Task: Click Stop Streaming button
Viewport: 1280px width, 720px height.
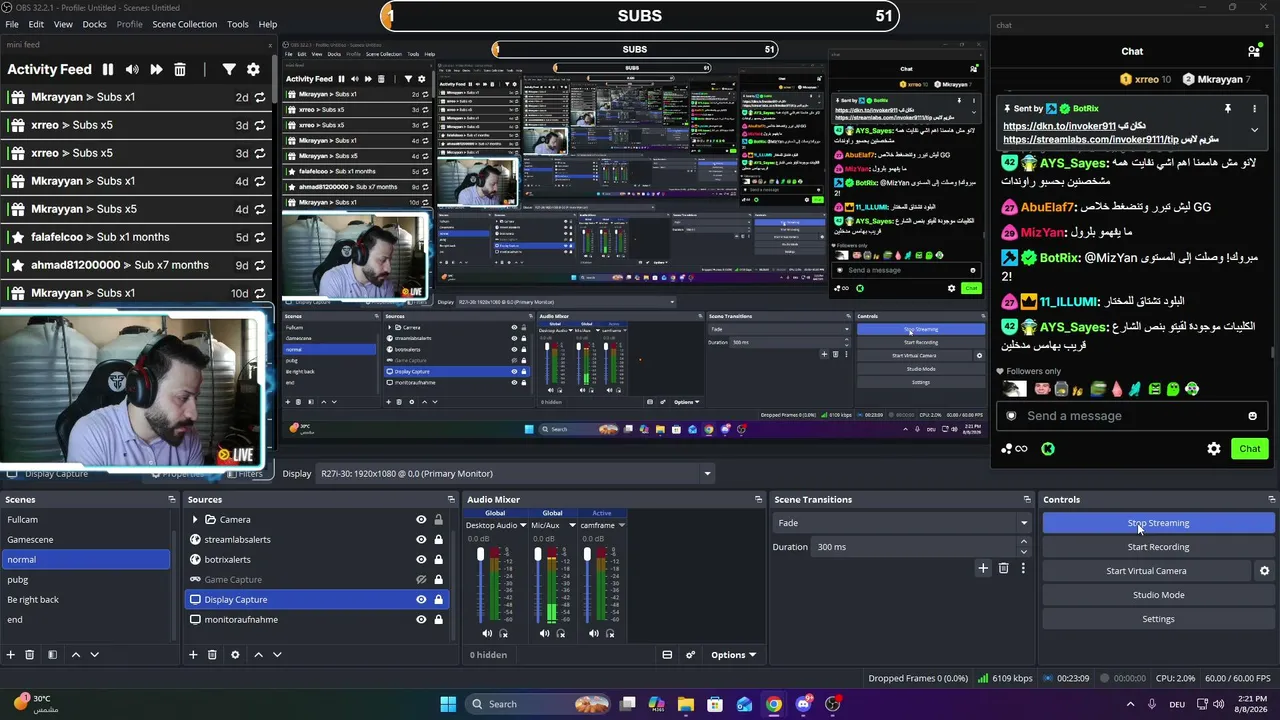Action: [1158, 523]
